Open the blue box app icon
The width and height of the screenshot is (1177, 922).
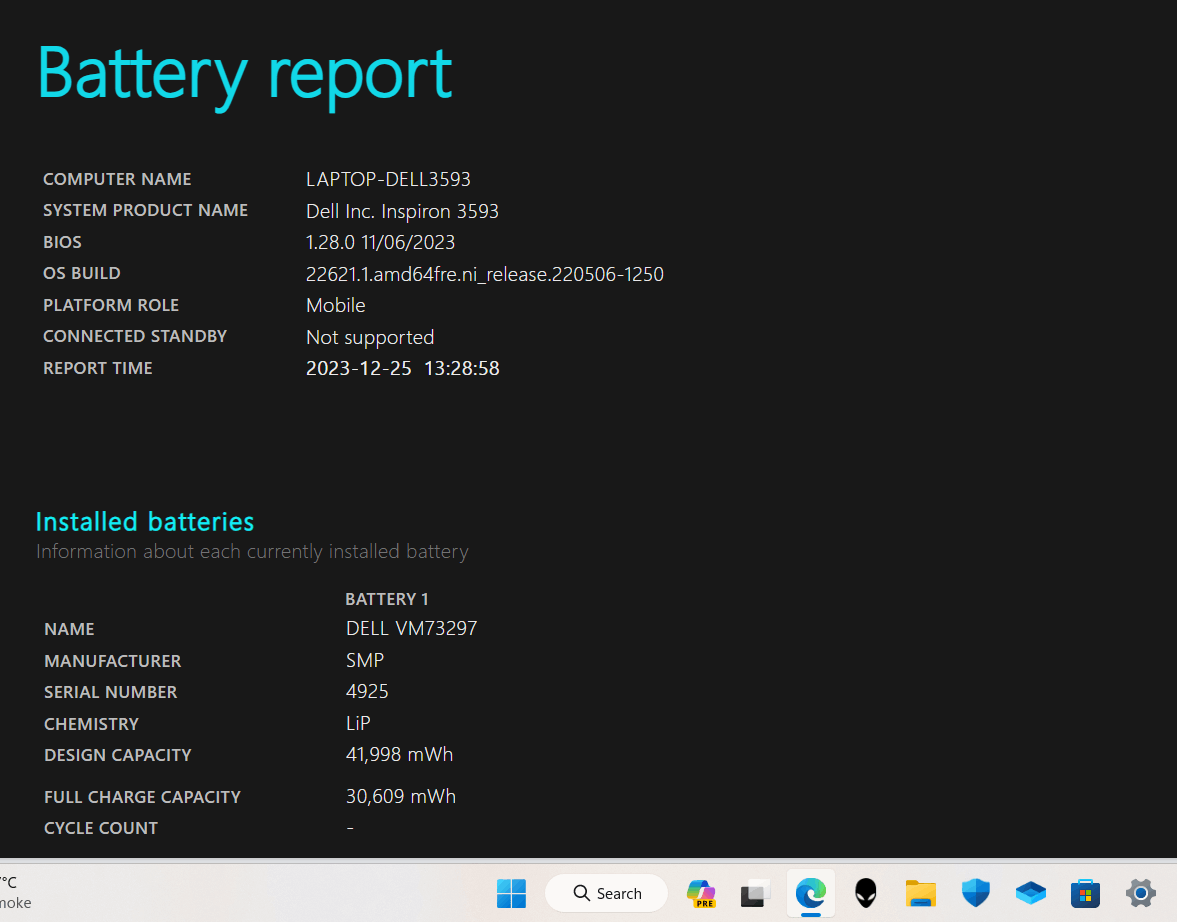click(x=1031, y=893)
